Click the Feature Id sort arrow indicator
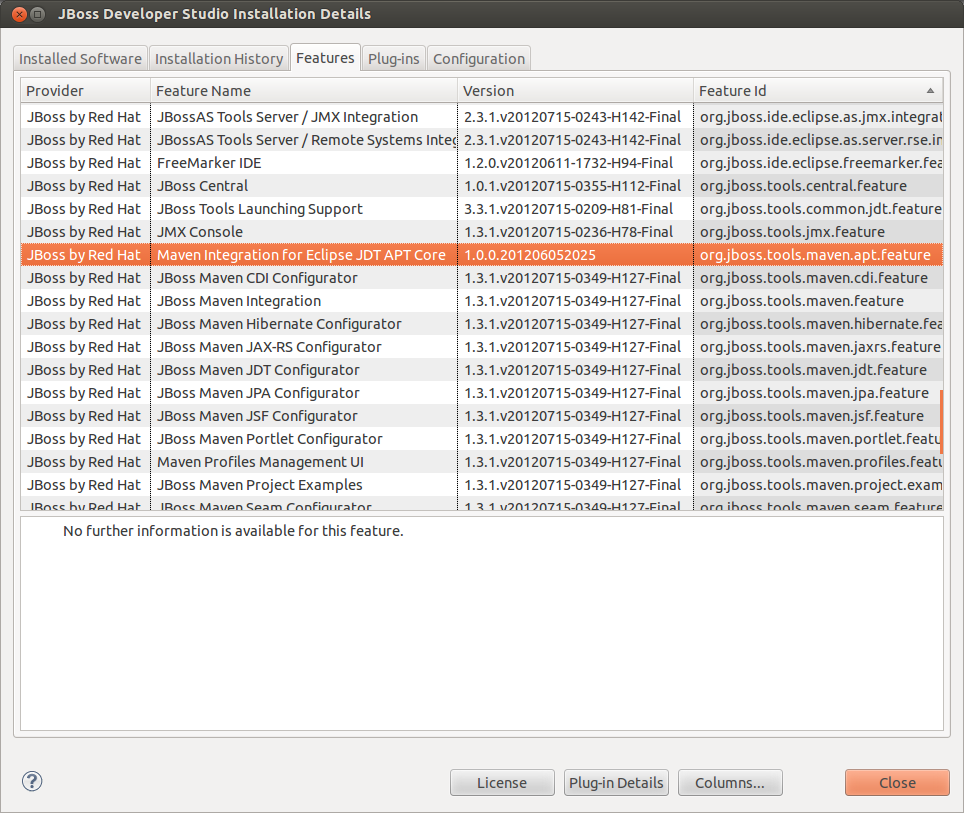 [930, 90]
